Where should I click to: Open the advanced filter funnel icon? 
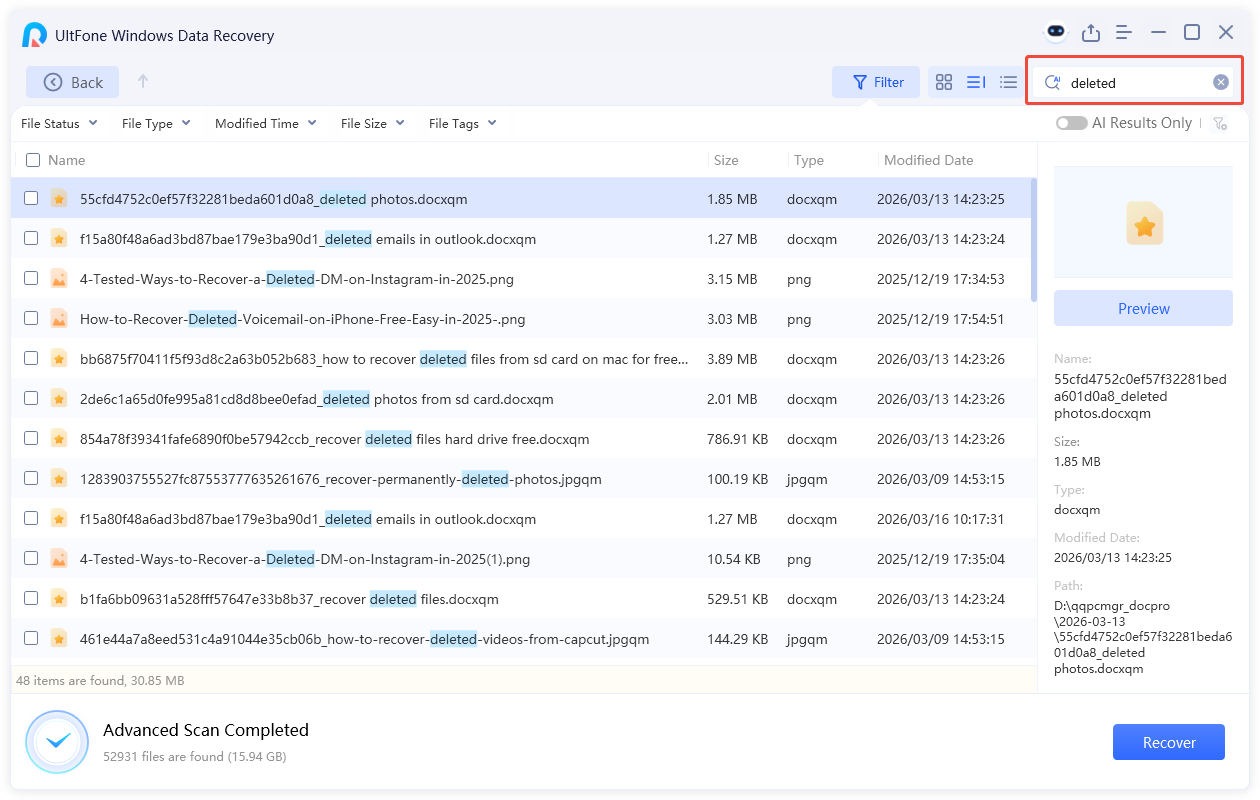(x=1220, y=123)
